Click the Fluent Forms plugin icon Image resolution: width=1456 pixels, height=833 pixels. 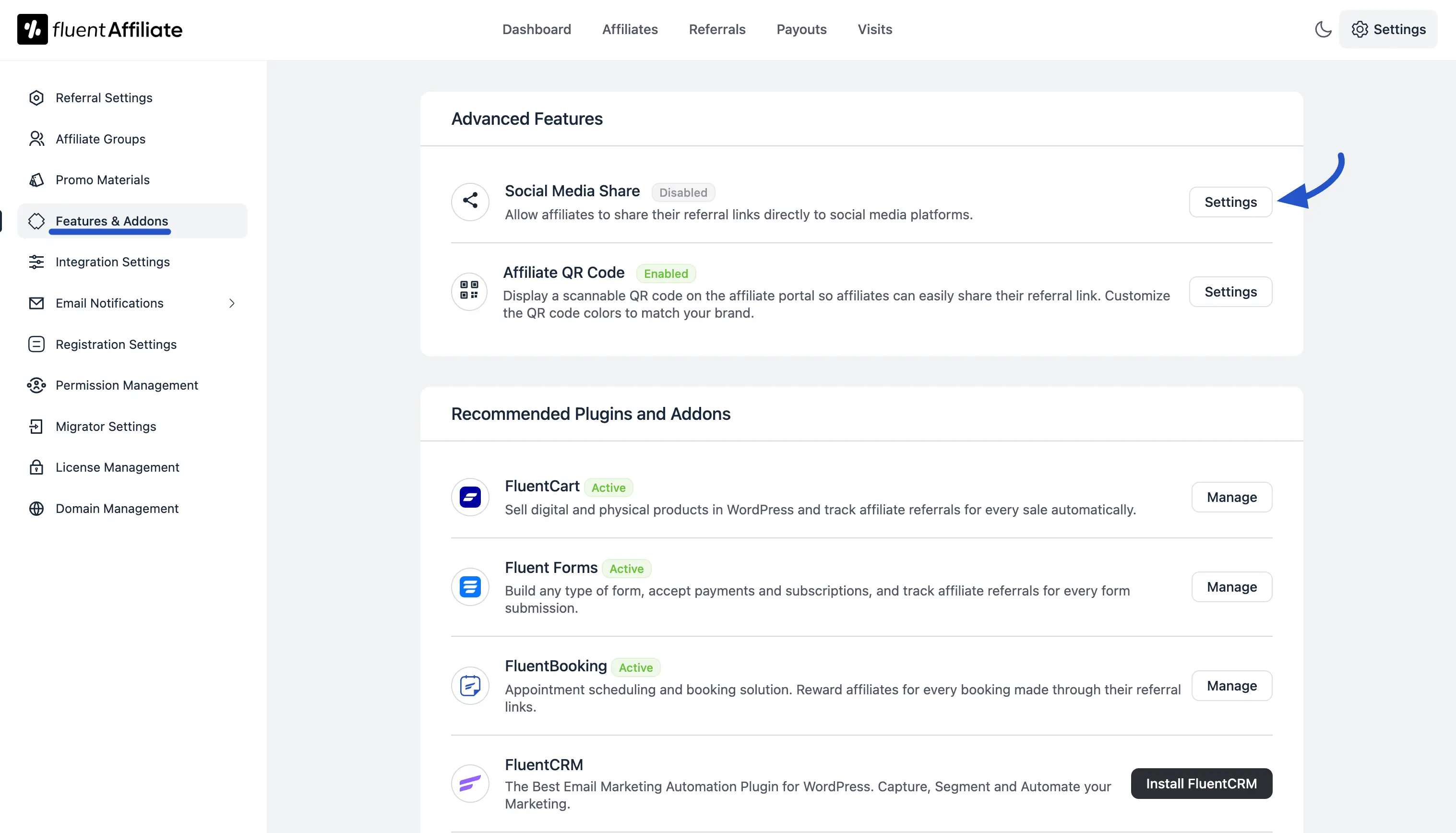point(470,586)
